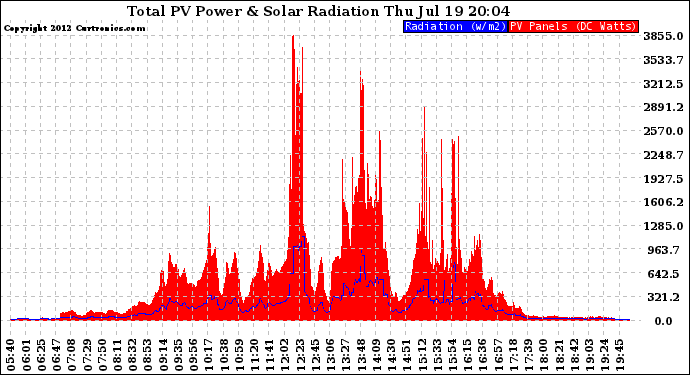690x375 pixels.
Task: Click the 'Copyright 2012 Cartronics.com' text
Action: [75, 28]
